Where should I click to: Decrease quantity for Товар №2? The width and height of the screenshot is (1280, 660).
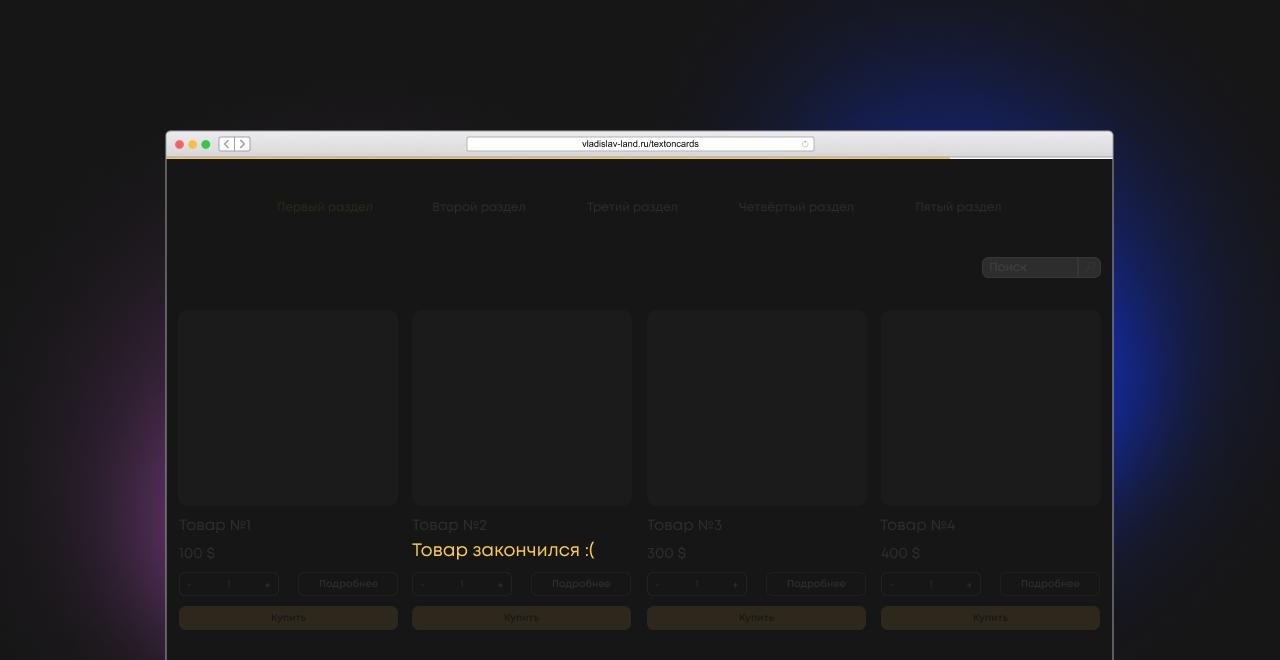click(423, 584)
